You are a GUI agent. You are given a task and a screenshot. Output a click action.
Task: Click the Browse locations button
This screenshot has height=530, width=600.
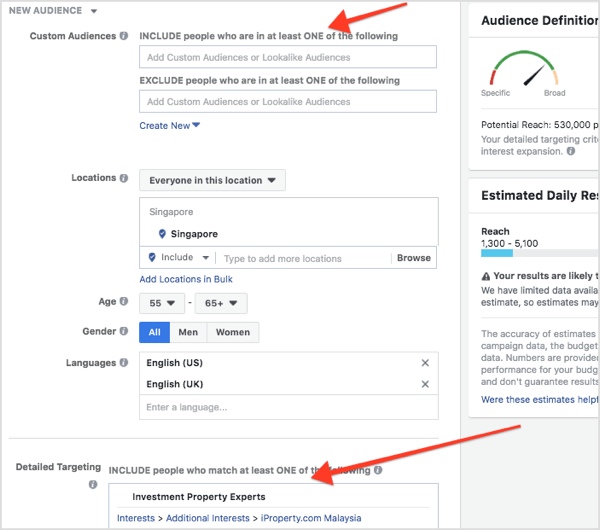pos(414,258)
